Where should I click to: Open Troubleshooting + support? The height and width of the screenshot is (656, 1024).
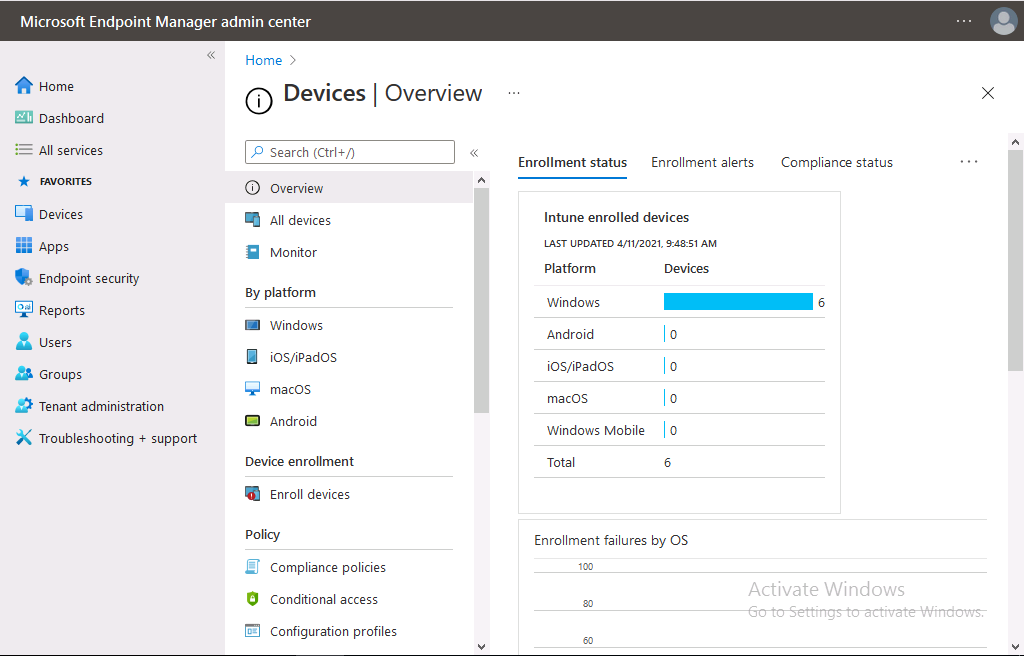[x=118, y=438]
